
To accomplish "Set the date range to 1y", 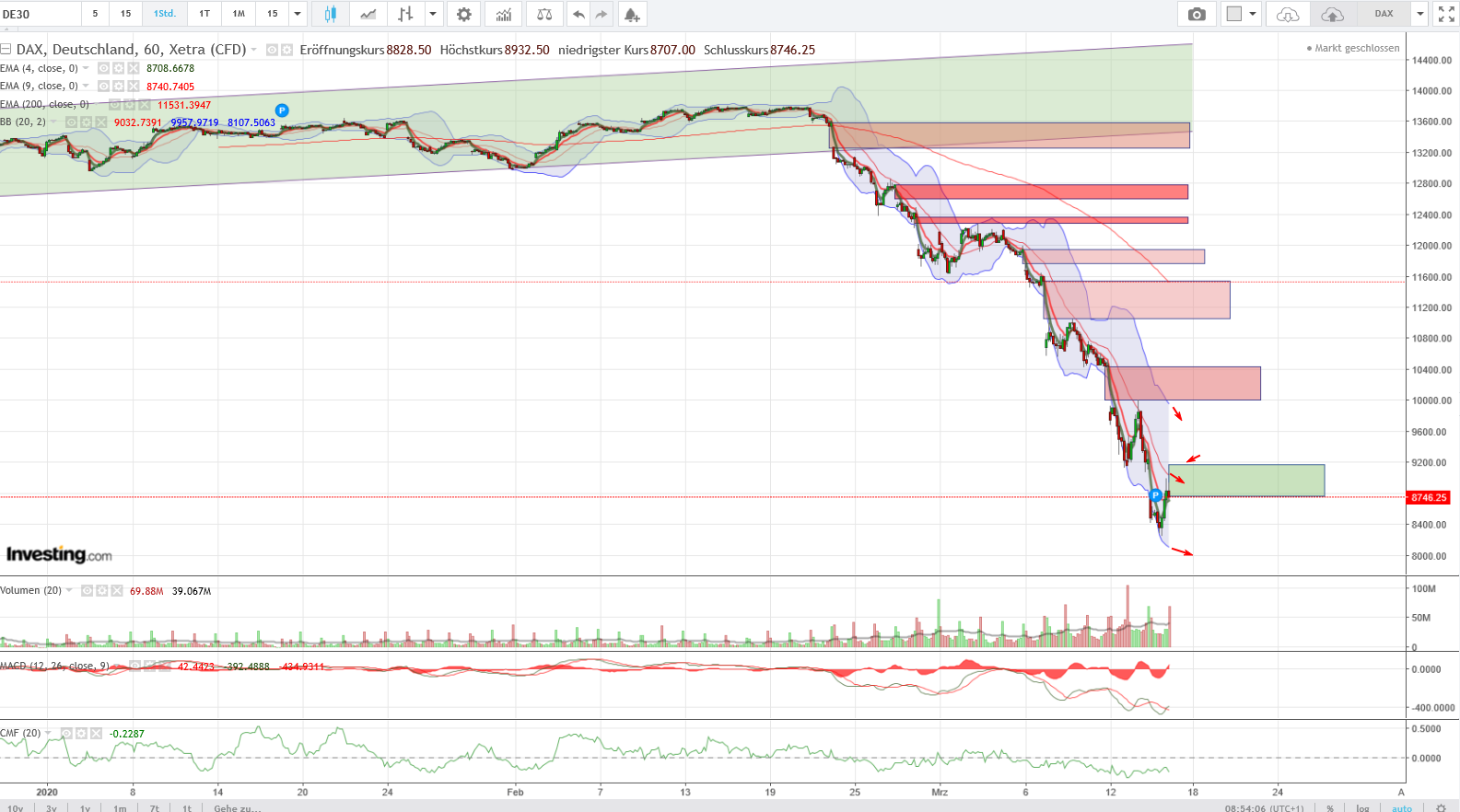I will click(85, 807).
